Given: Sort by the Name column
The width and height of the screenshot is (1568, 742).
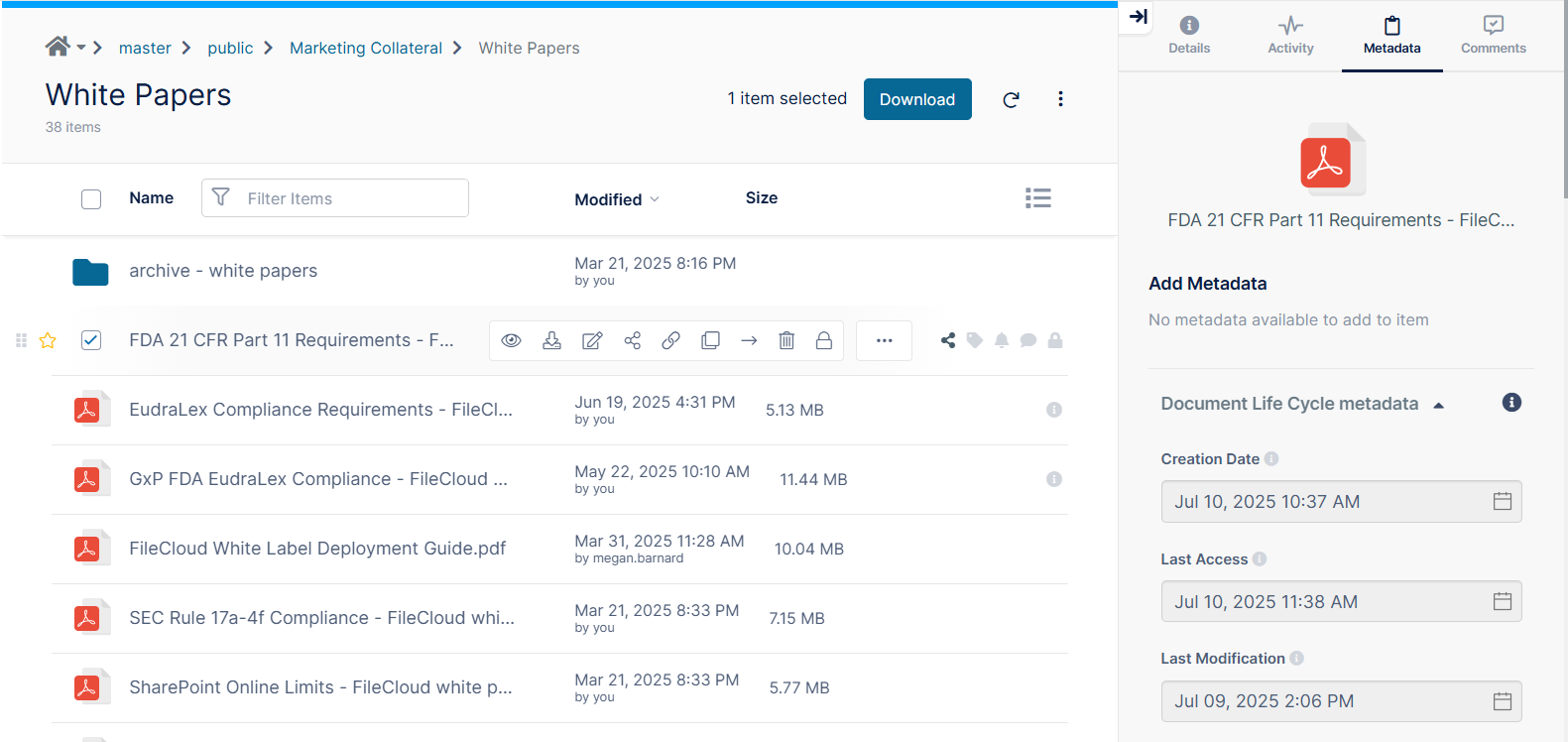Looking at the screenshot, I should pyautogui.click(x=152, y=198).
